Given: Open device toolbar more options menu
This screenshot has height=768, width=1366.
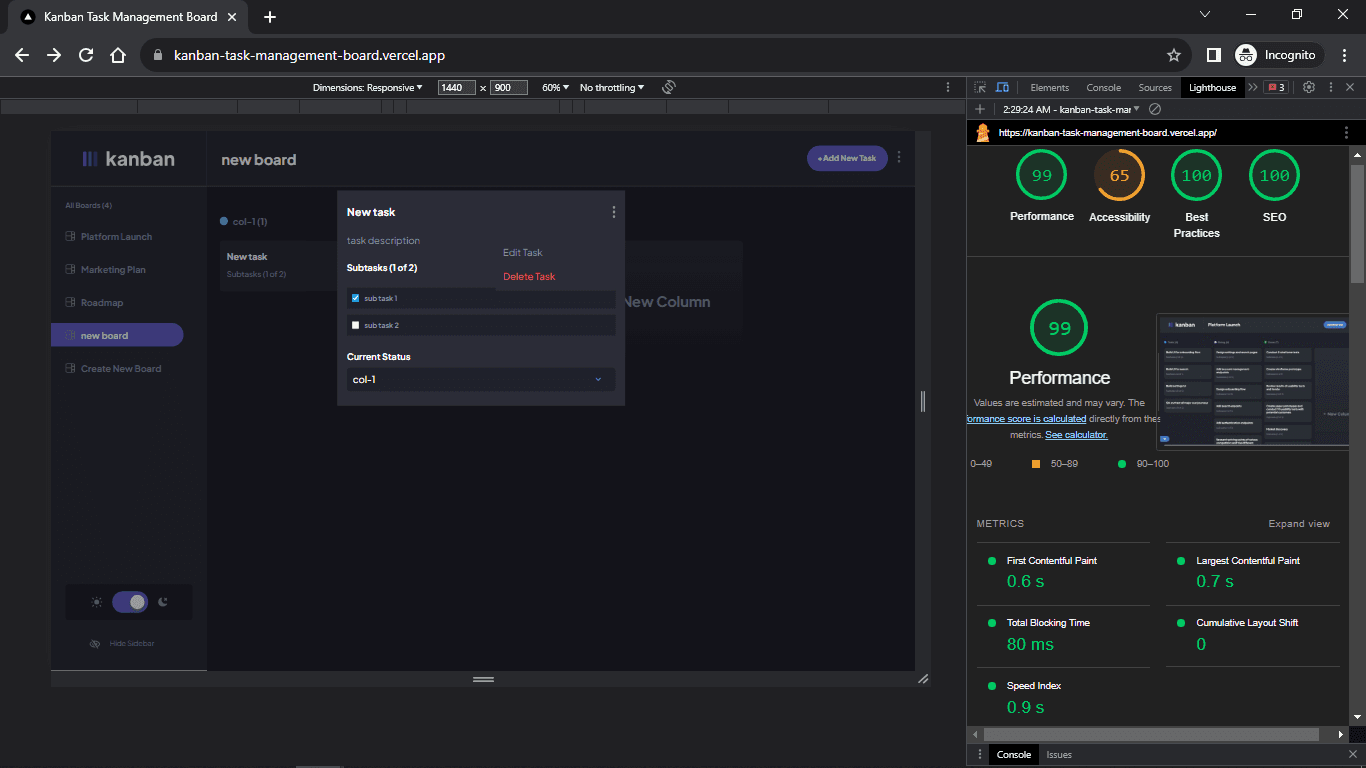Looking at the screenshot, I should pos(948,88).
